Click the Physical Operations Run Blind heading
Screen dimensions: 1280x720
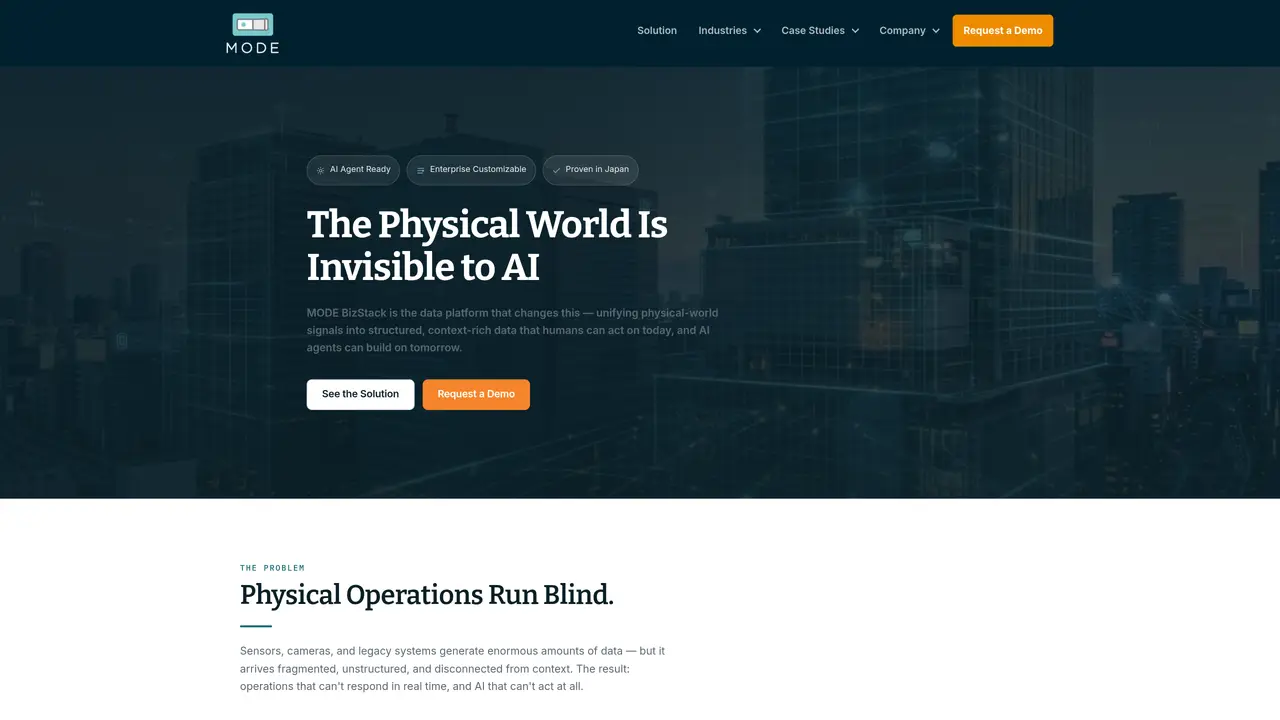pos(427,595)
